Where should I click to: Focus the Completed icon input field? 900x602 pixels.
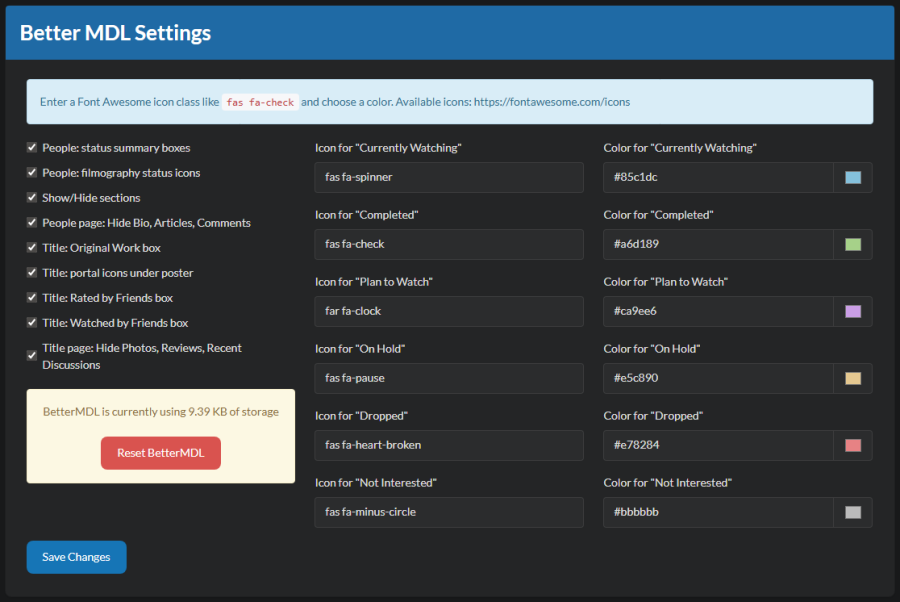pyautogui.click(x=448, y=245)
